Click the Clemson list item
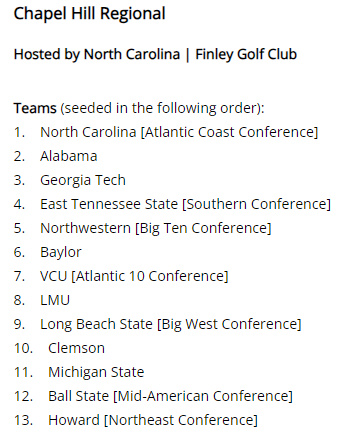 [x=76, y=348]
